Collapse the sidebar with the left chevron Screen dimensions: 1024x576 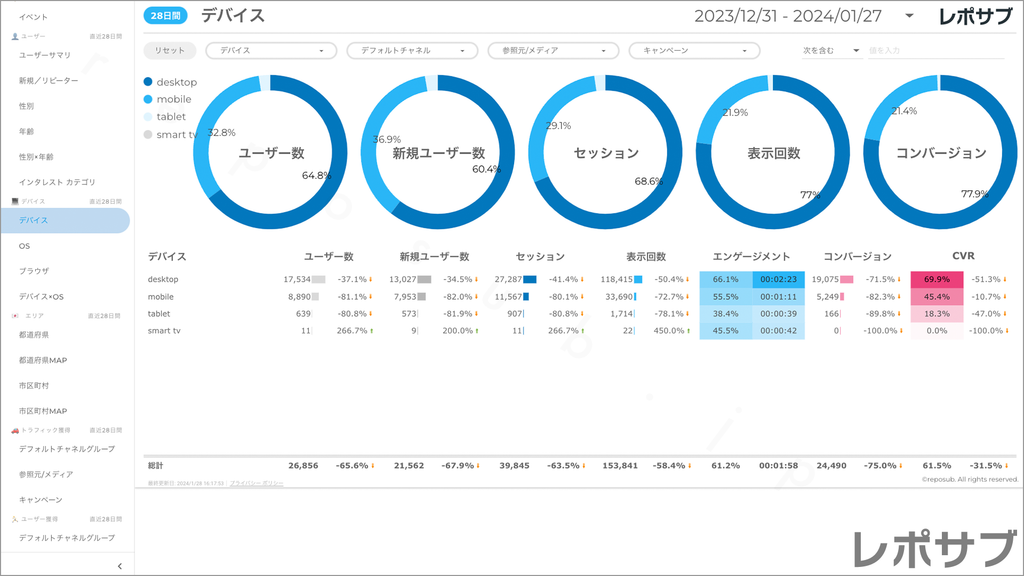tap(120, 566)
